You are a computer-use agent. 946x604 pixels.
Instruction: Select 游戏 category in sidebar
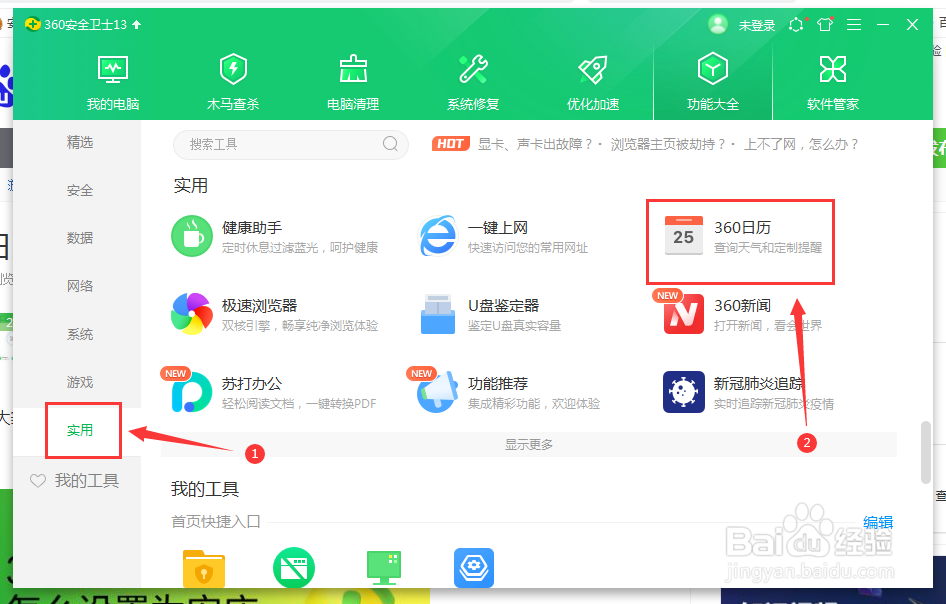pyautogui.click(x=80, y=383)
